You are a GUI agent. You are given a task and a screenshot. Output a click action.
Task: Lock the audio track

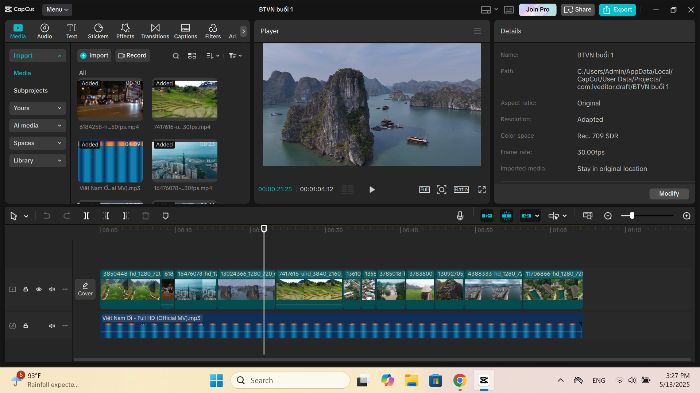25,326
